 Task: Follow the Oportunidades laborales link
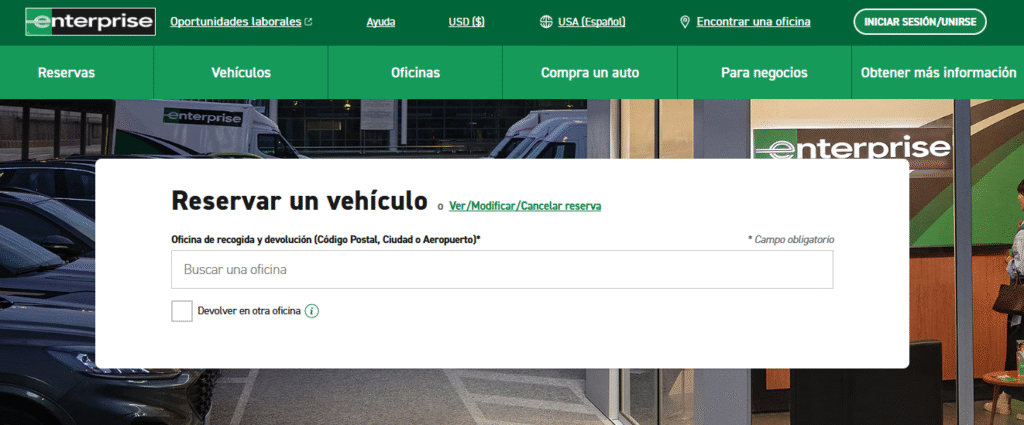click(236, 22)
